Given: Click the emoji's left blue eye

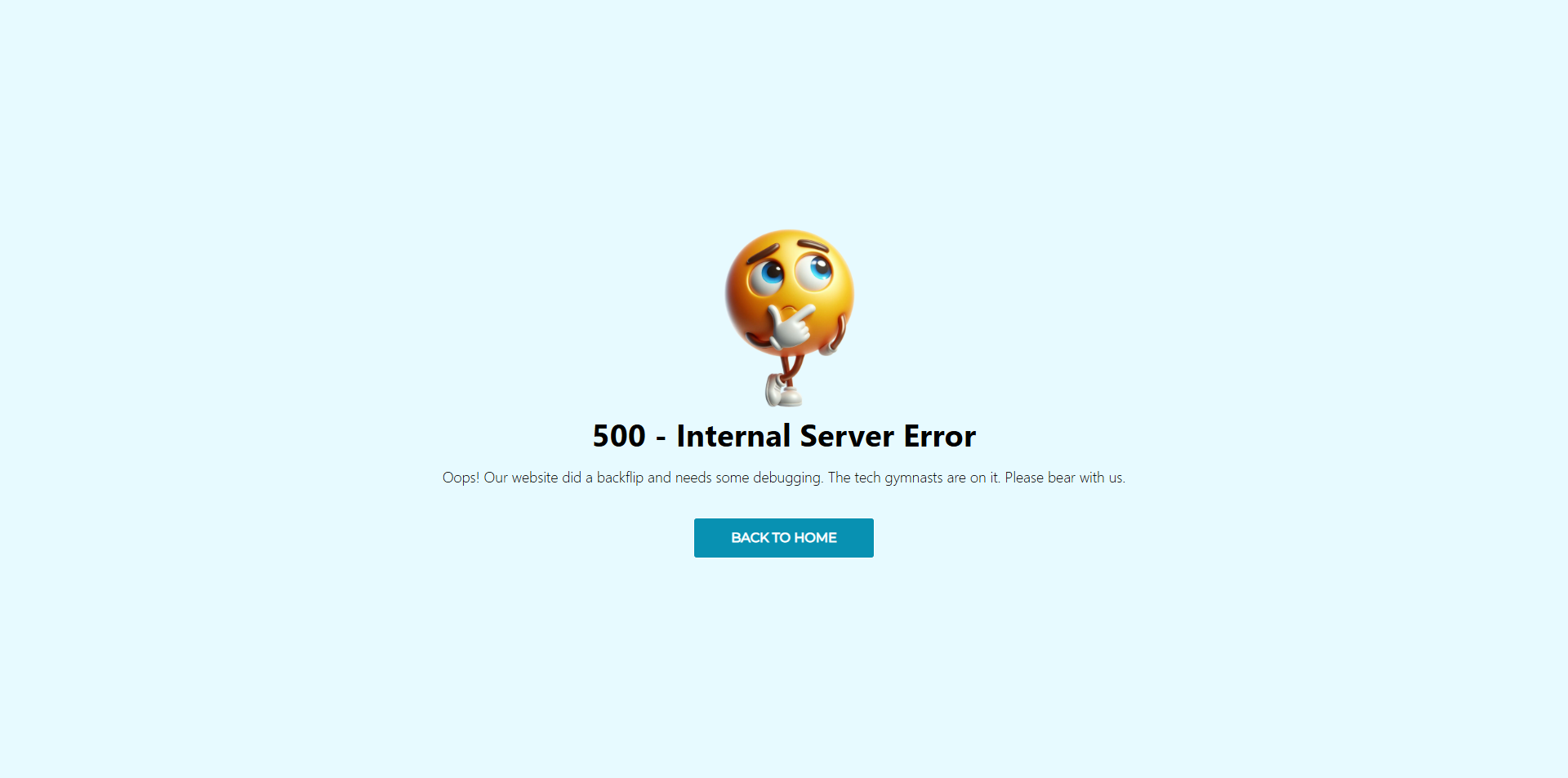Looking at the screenshot, I should click(x=767, y=276).
